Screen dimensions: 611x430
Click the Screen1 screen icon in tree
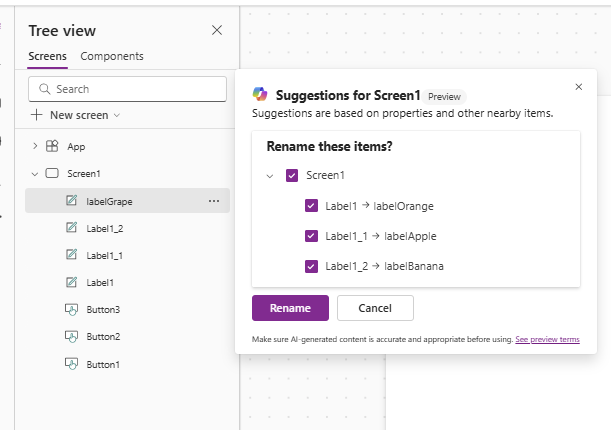(x=52, y=173)
